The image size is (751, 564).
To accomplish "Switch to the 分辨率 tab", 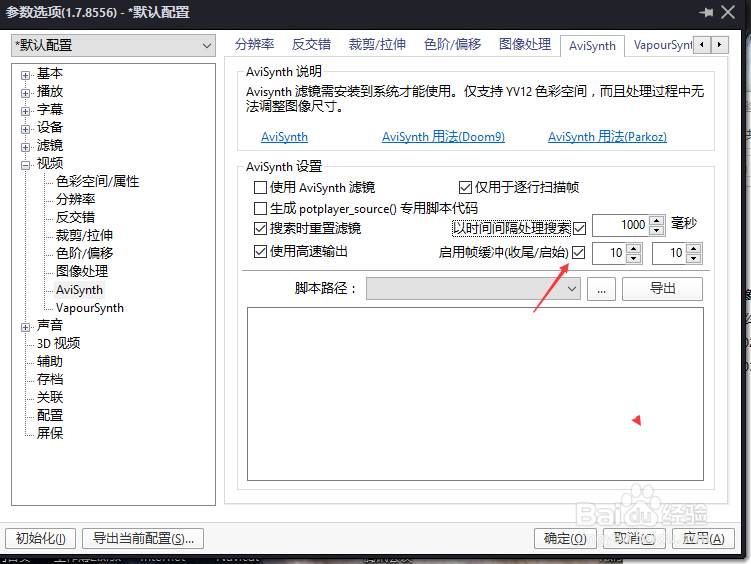I will tap(254, 45).
